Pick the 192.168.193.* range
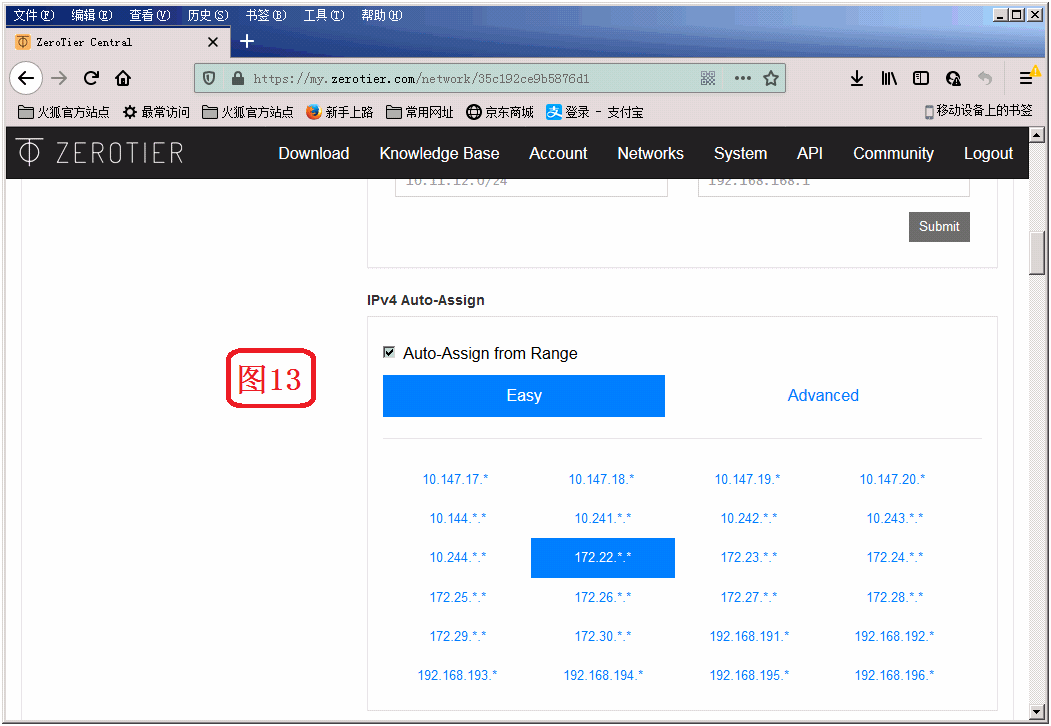The width and height of the screenshot is (1051, 726). [457, 675]
